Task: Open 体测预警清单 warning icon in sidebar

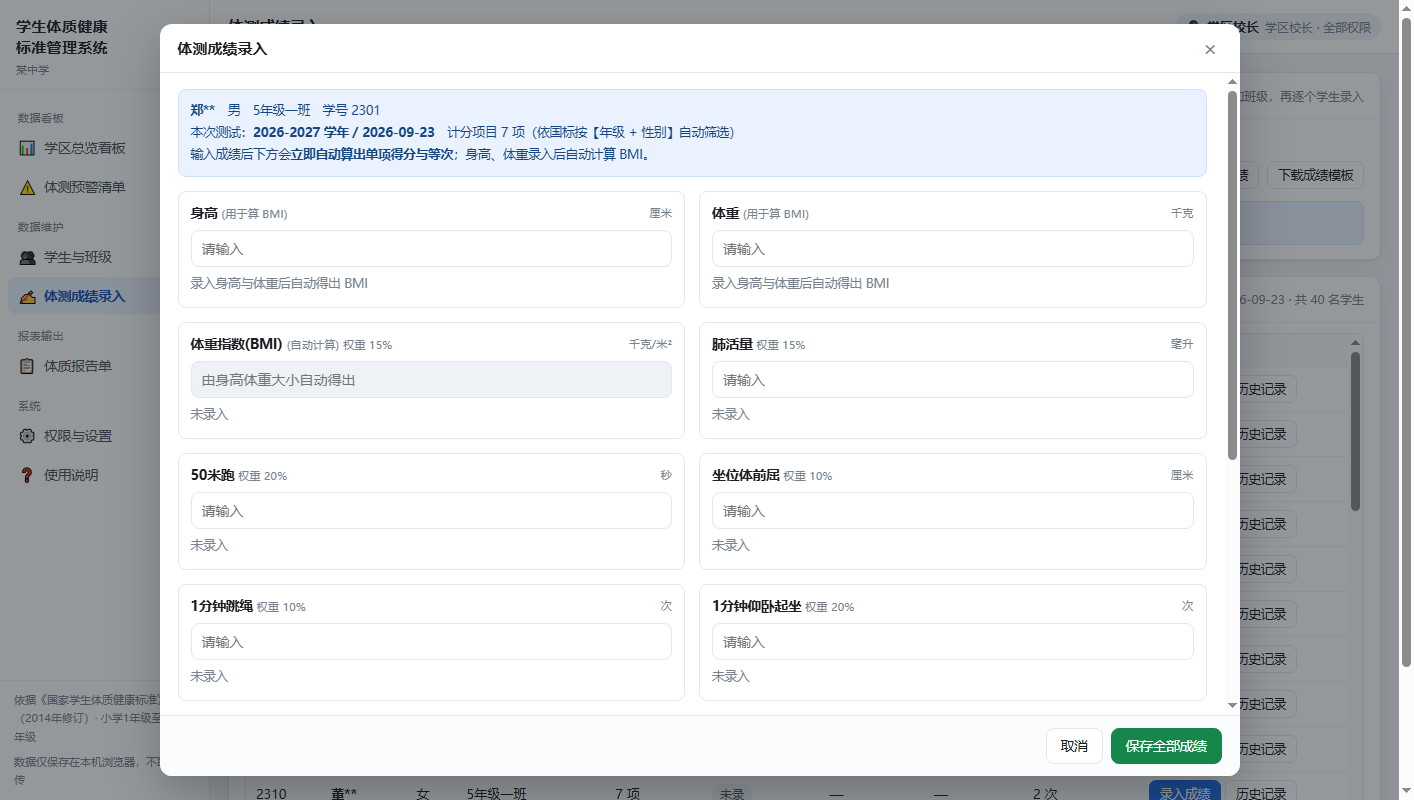Action: pyautogui.click(x=28, y=187)
